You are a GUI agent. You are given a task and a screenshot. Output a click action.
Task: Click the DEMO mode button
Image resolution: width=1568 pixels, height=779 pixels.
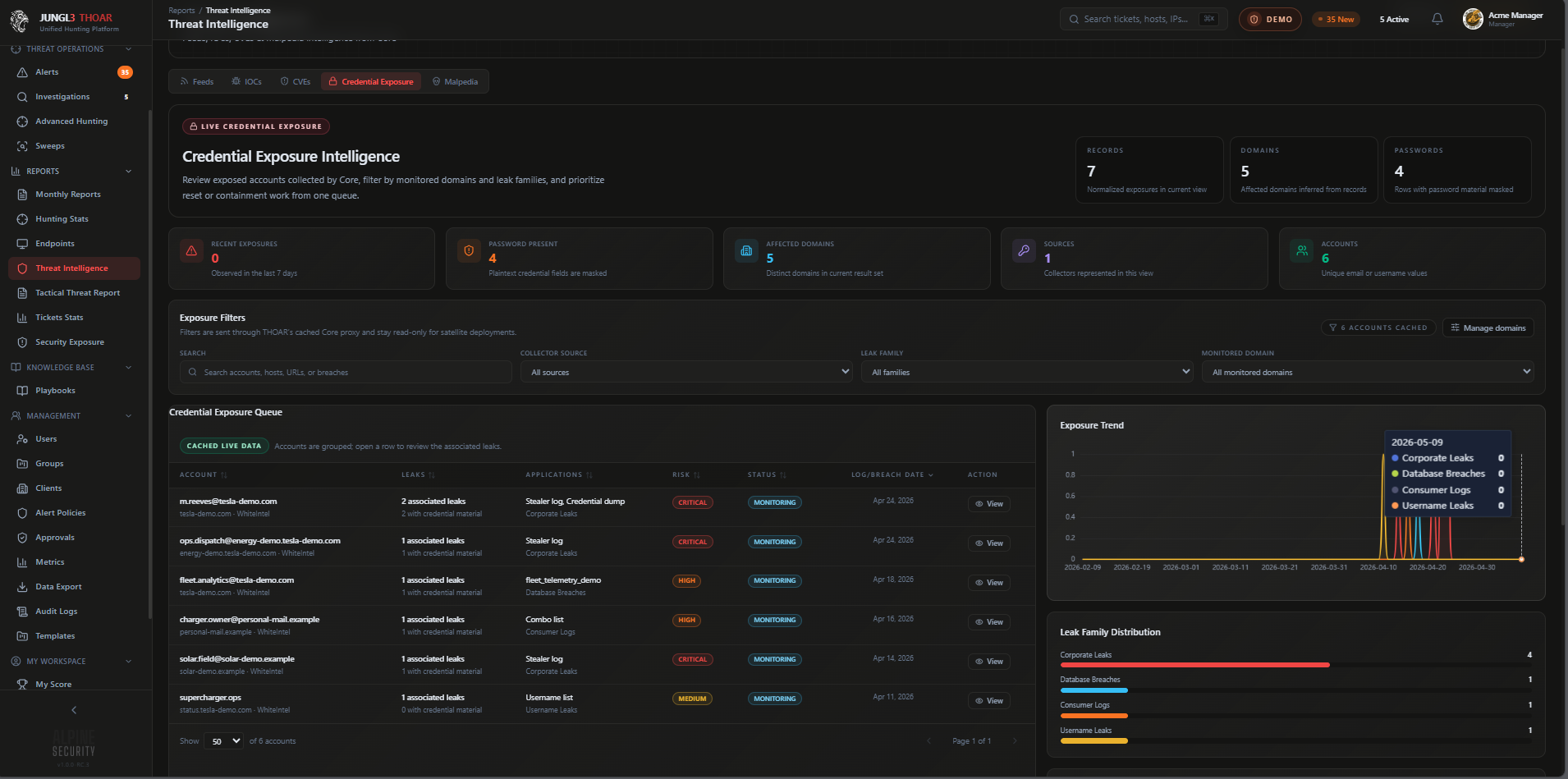(x=1270, y=19)
